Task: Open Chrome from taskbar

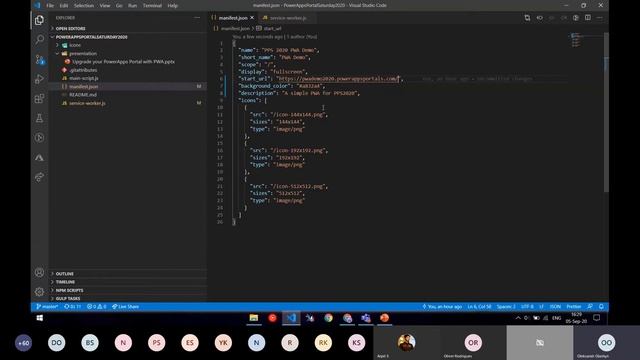Action: [329, 318]
